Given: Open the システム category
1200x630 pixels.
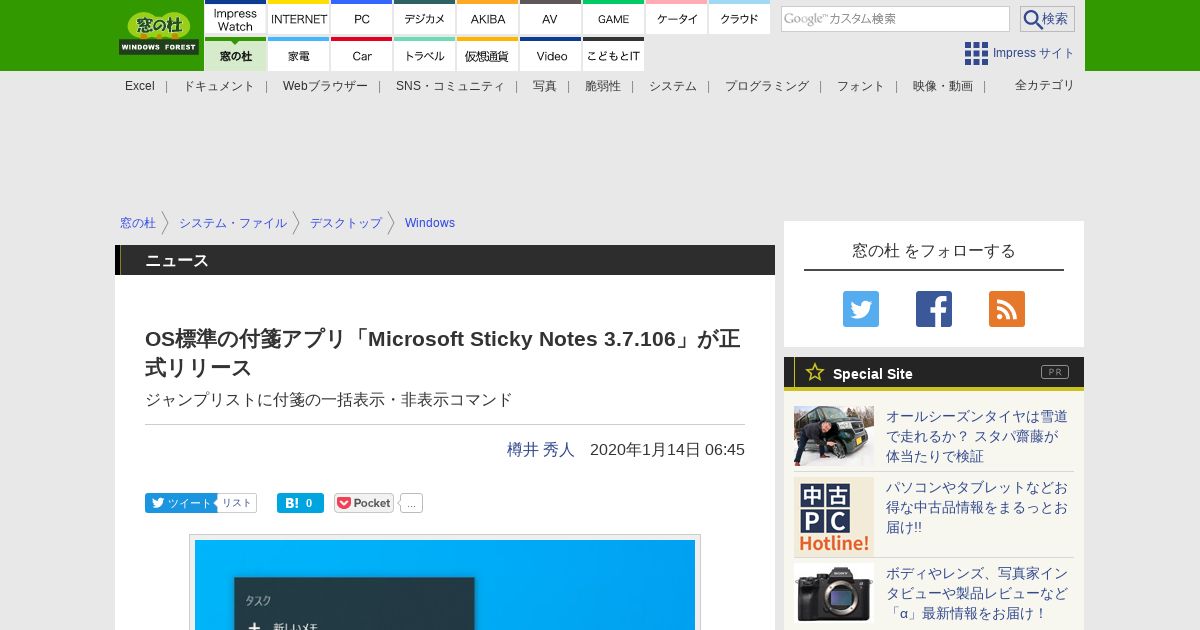Looking at the screenshot, I should click(x=673, y=86).
